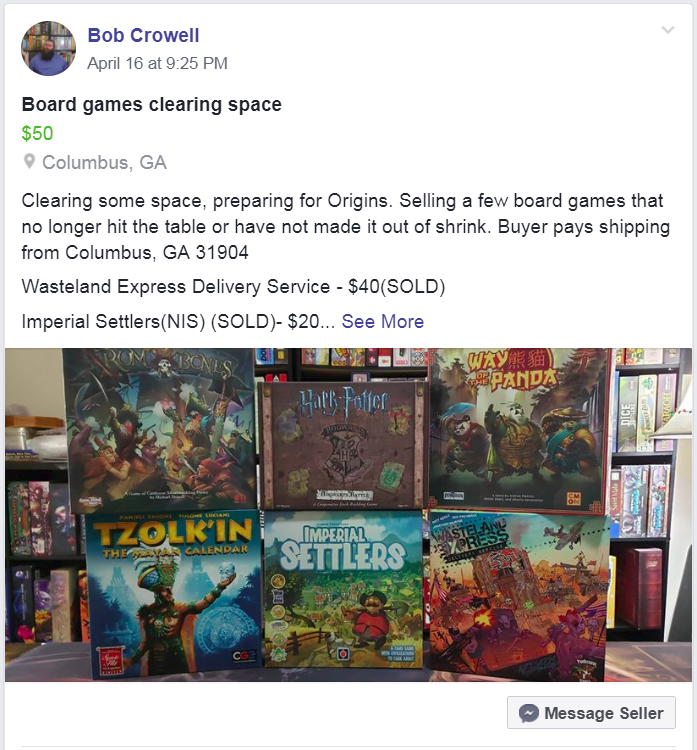Click the Wasteland Express Delivery Service listing line

tap(233, 287)
